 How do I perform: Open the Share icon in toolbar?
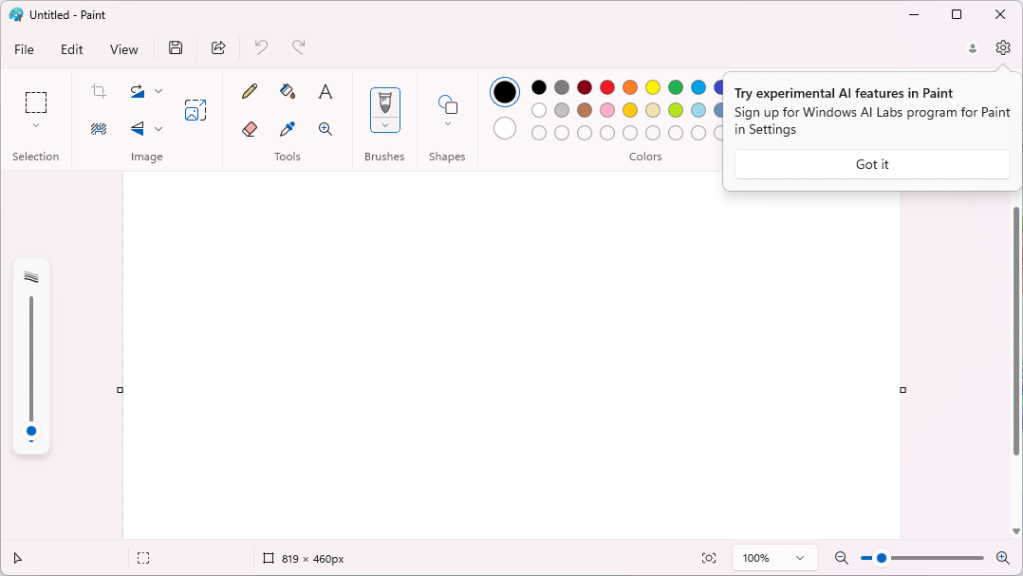click(x=218, y=48)
